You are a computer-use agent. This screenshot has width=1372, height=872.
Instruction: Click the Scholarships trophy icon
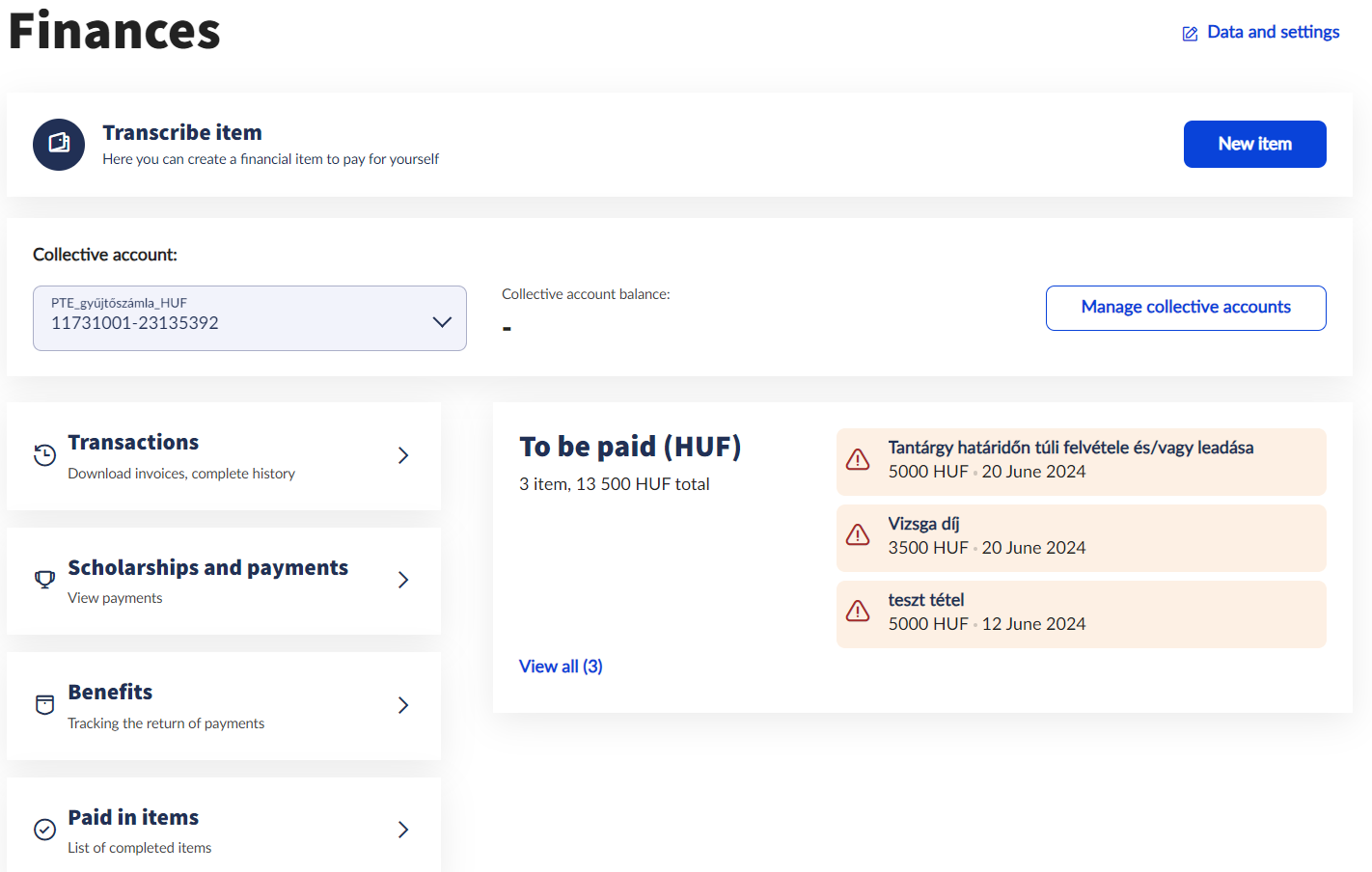(x=44, y=580)
